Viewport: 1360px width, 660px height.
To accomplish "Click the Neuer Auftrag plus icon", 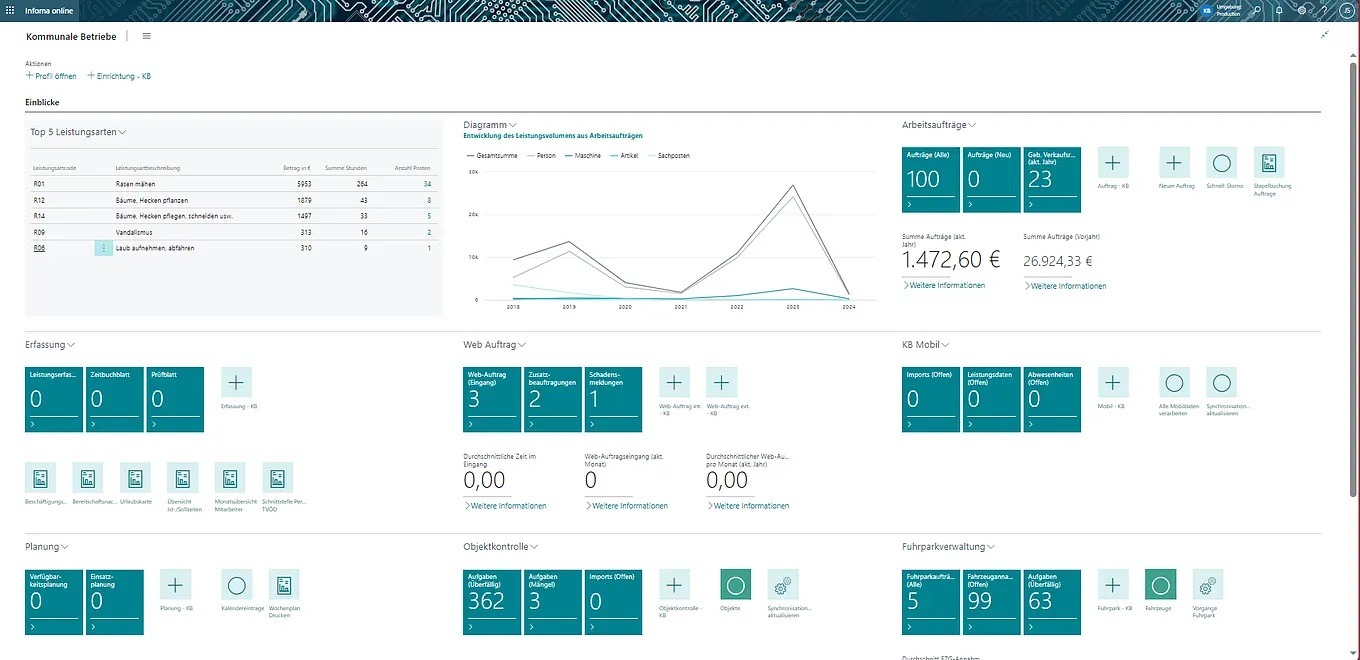I will 1174,163.
